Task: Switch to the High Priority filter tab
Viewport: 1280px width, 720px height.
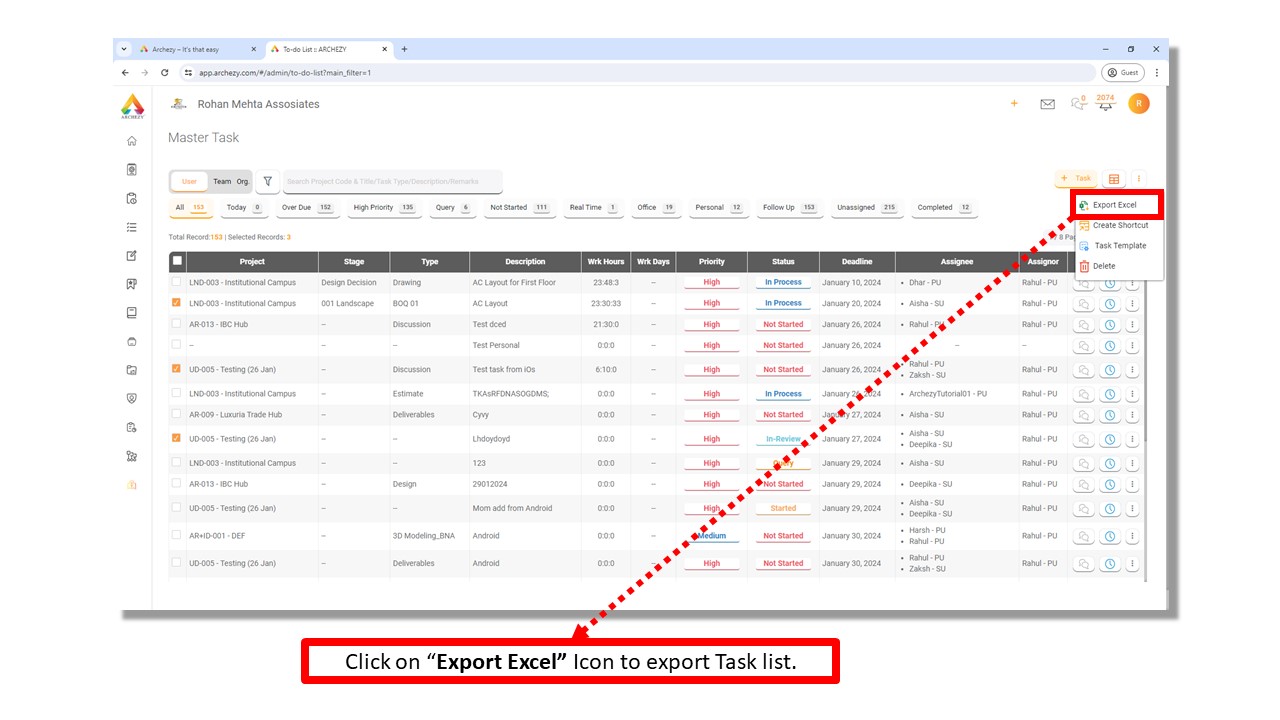Action: pos(385,208)
